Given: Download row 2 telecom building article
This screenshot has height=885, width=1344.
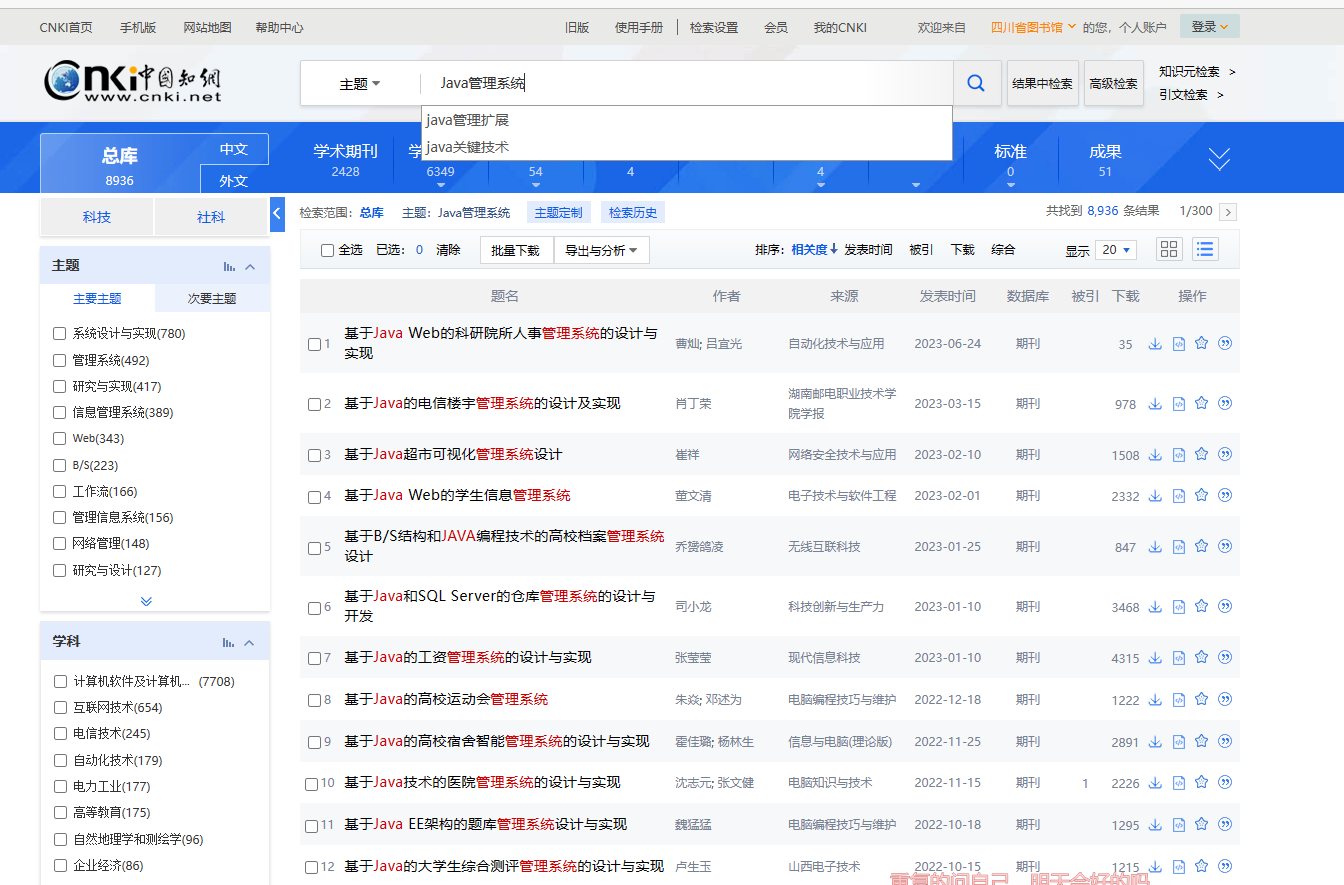Looking at the screenshot, I should coord(1155,404).
